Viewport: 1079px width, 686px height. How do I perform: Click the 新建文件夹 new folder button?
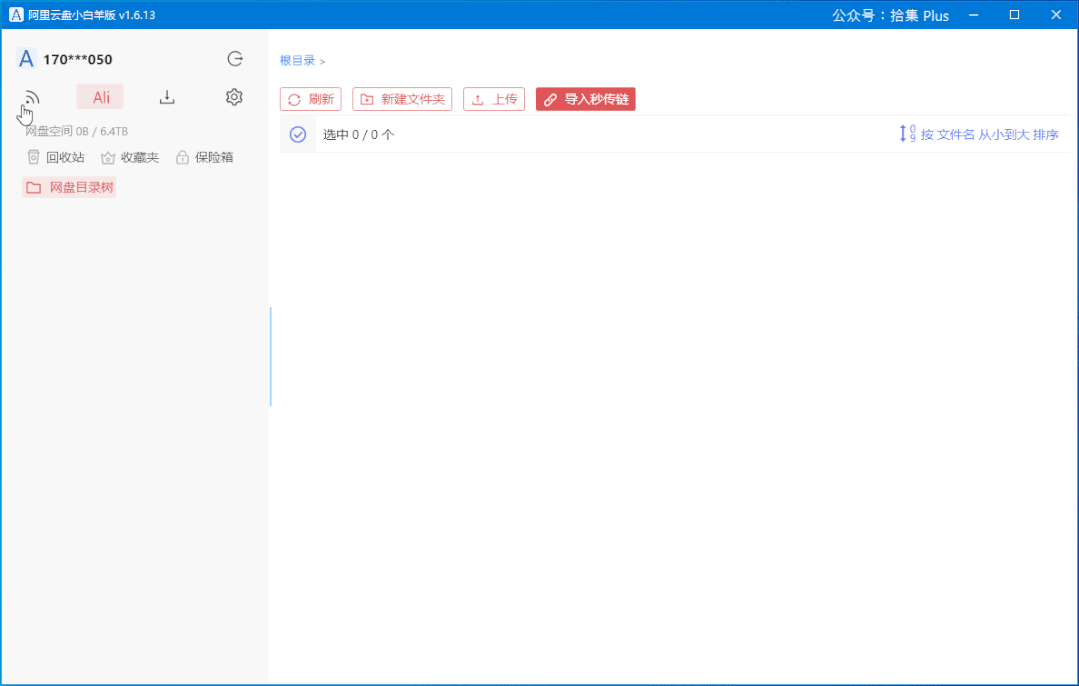[402, 99]
